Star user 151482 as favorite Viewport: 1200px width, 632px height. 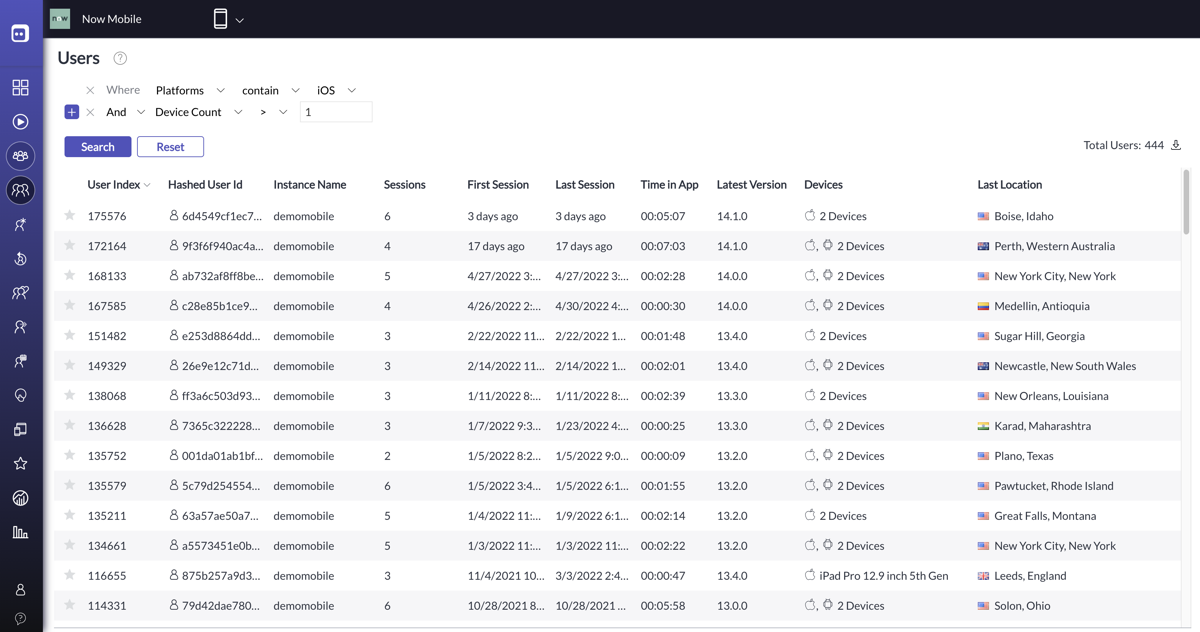click(x=70, y=336)
